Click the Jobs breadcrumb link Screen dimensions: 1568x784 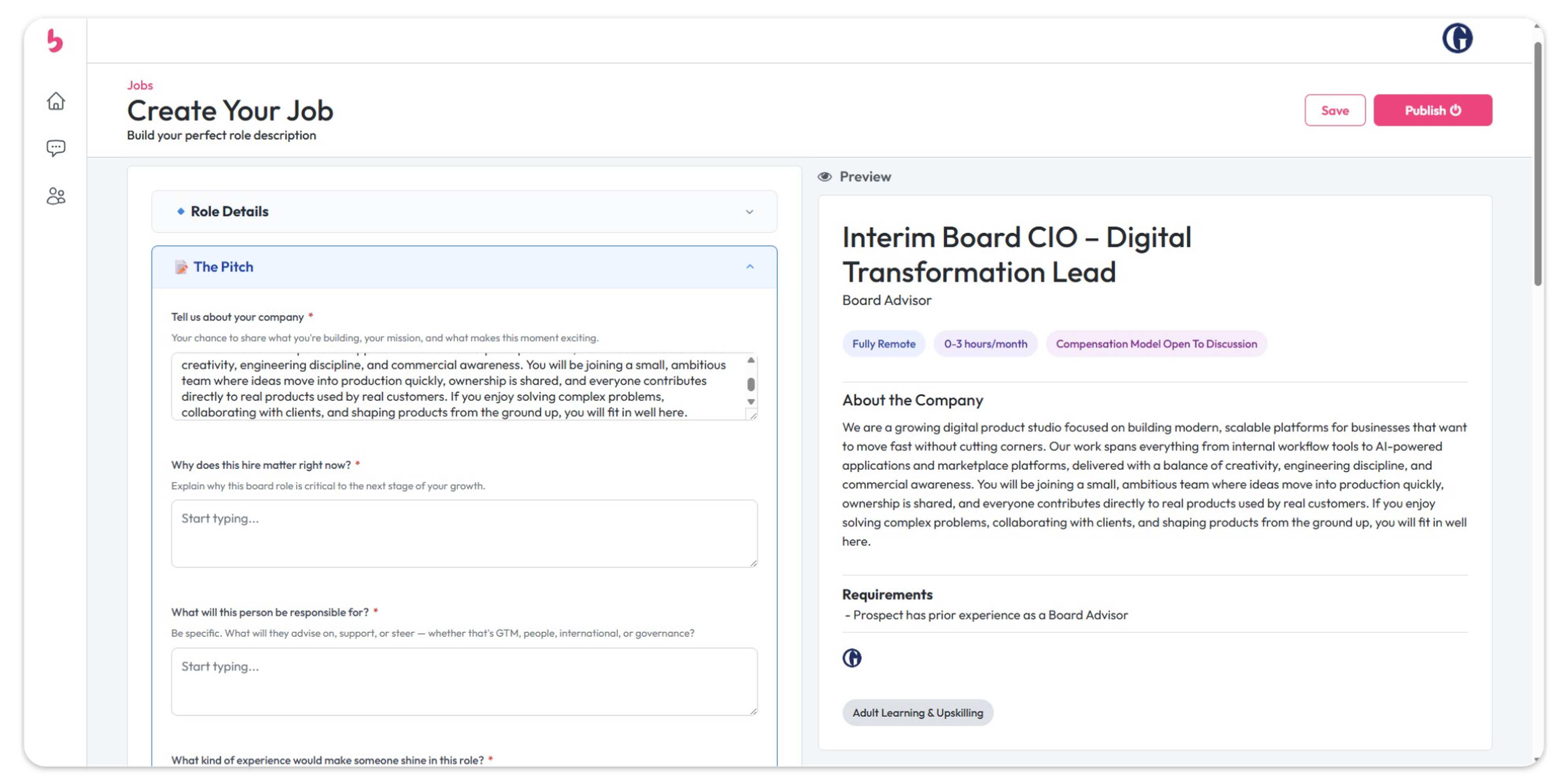coord(139,85)
